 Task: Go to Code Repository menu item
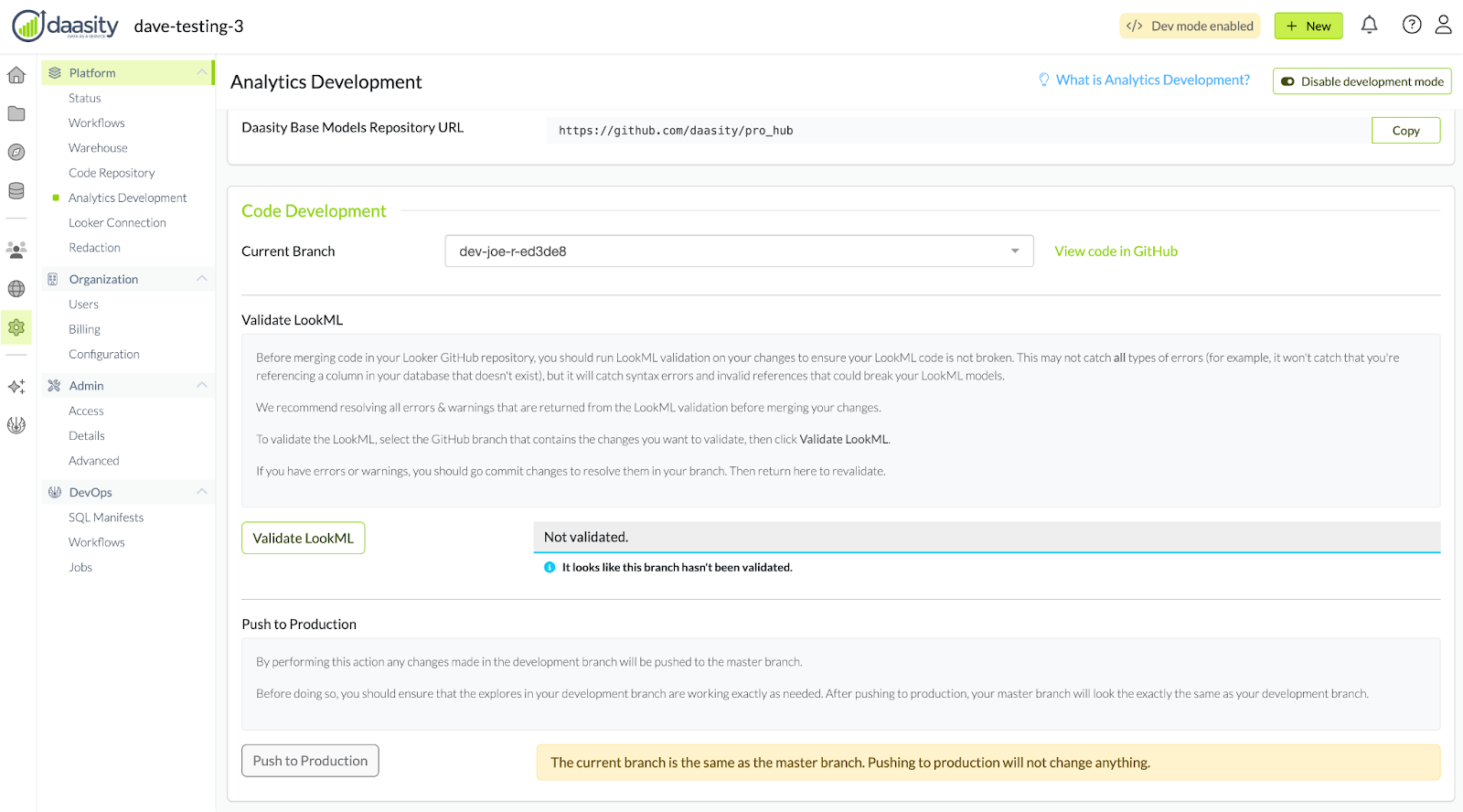(112, 173)
